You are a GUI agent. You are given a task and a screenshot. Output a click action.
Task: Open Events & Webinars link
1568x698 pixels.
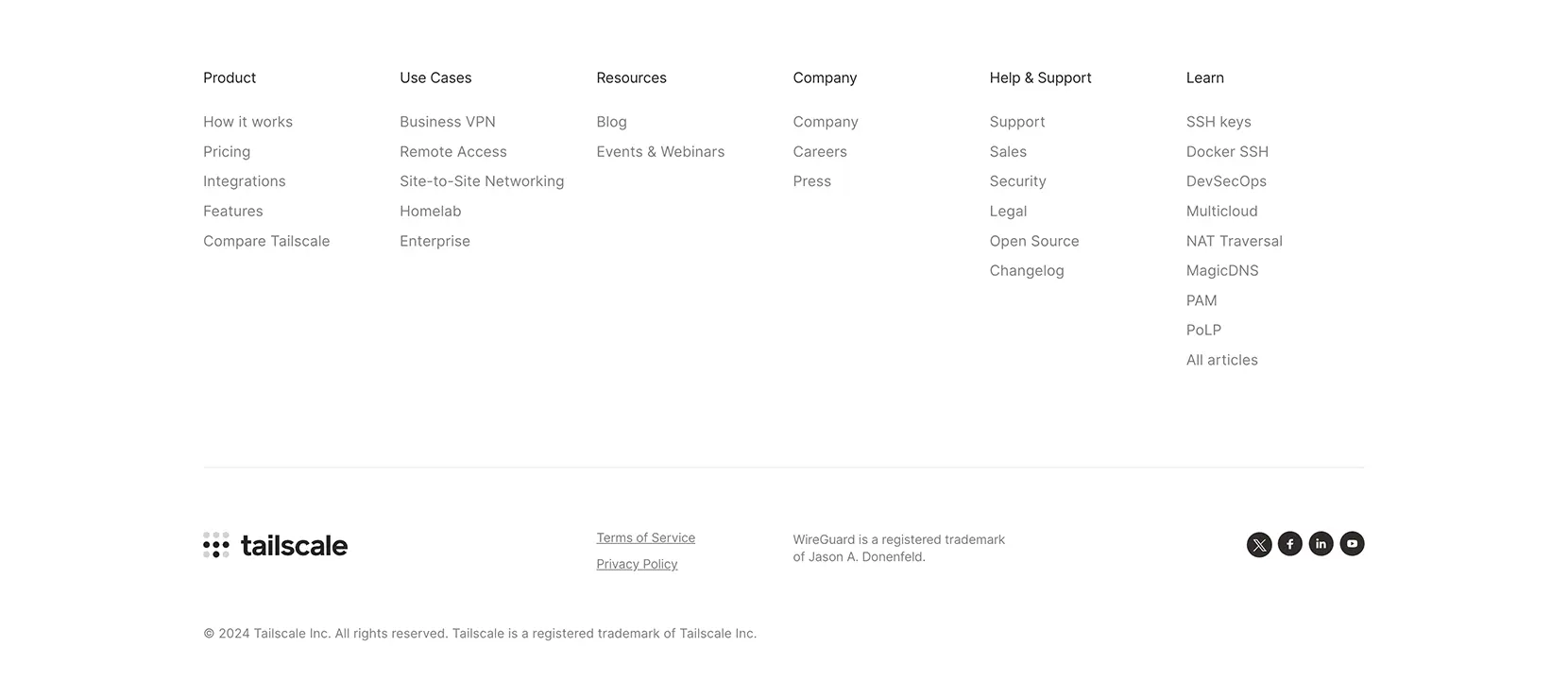point(660,151)
